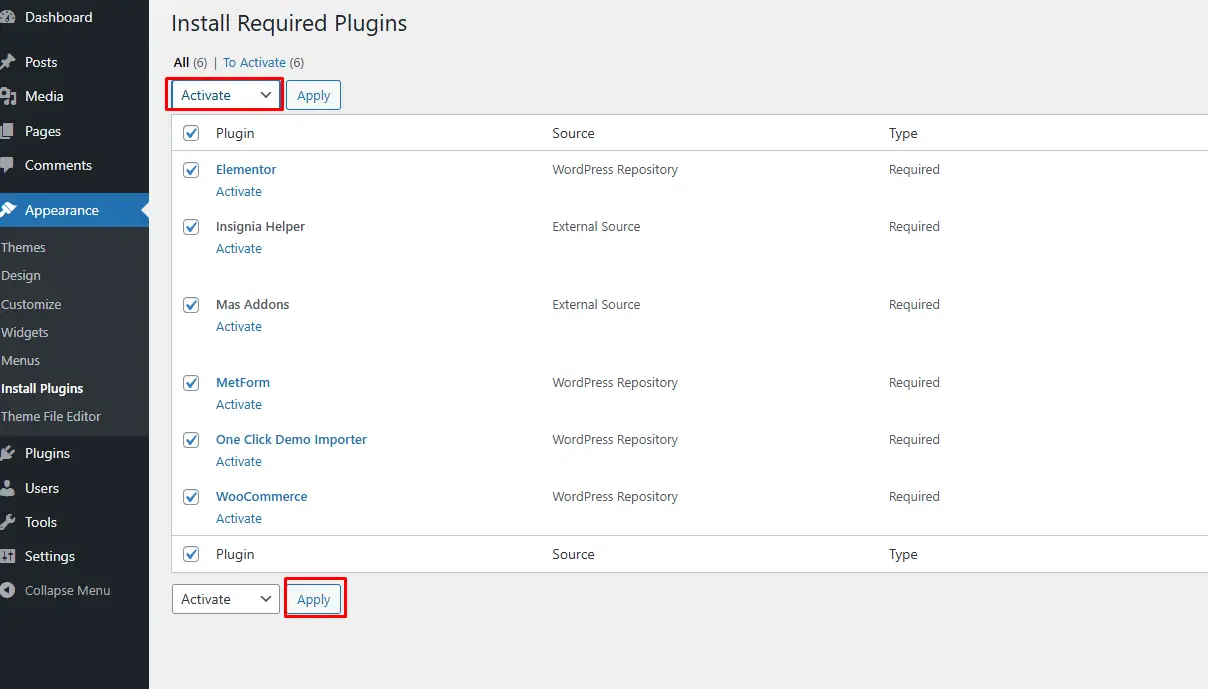Click WordPress Repository in WooCommerce row

tap(615, 496)
